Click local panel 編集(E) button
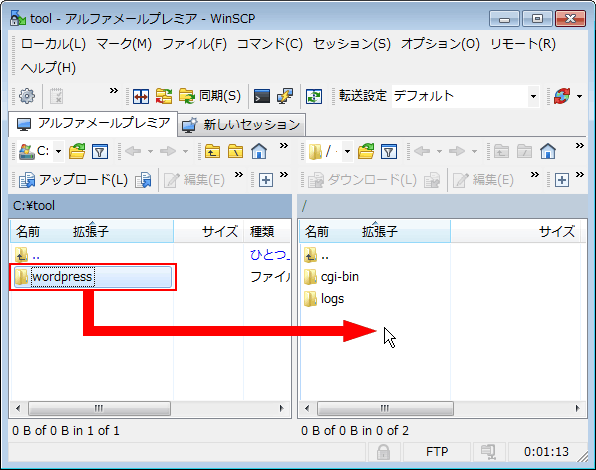596x470 pixels. [x=194, y=180]
